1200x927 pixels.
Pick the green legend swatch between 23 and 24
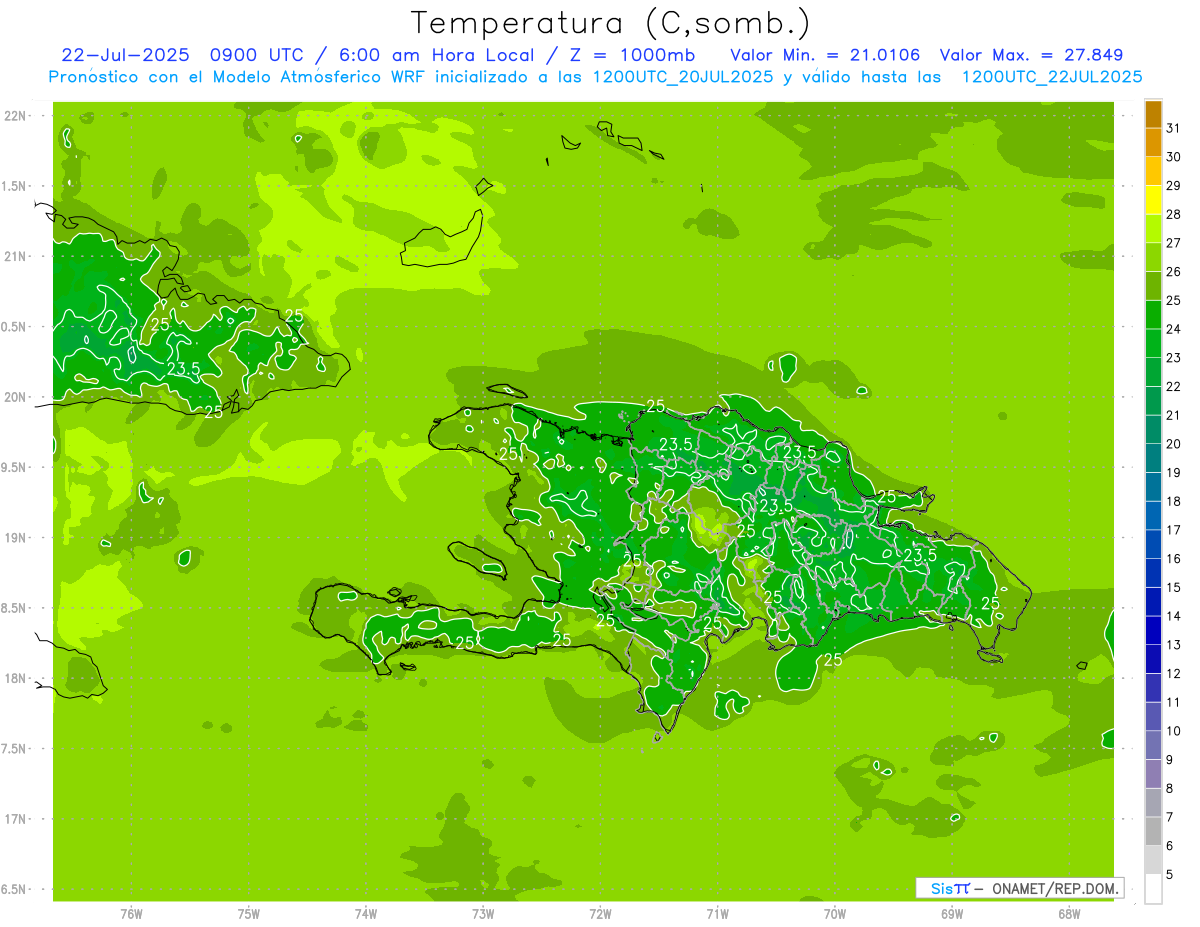coord(1153,344)
